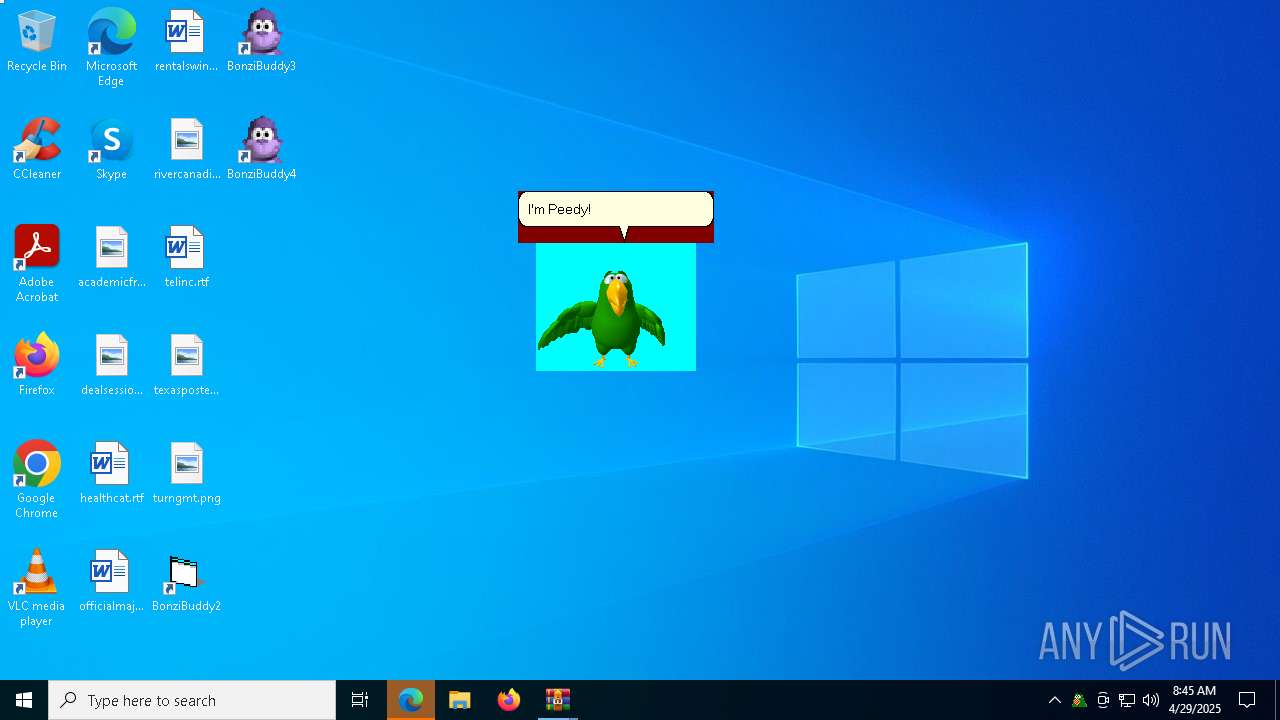Show hidden system tray icons
The image size is (1280, 720).
[1055, 700]
